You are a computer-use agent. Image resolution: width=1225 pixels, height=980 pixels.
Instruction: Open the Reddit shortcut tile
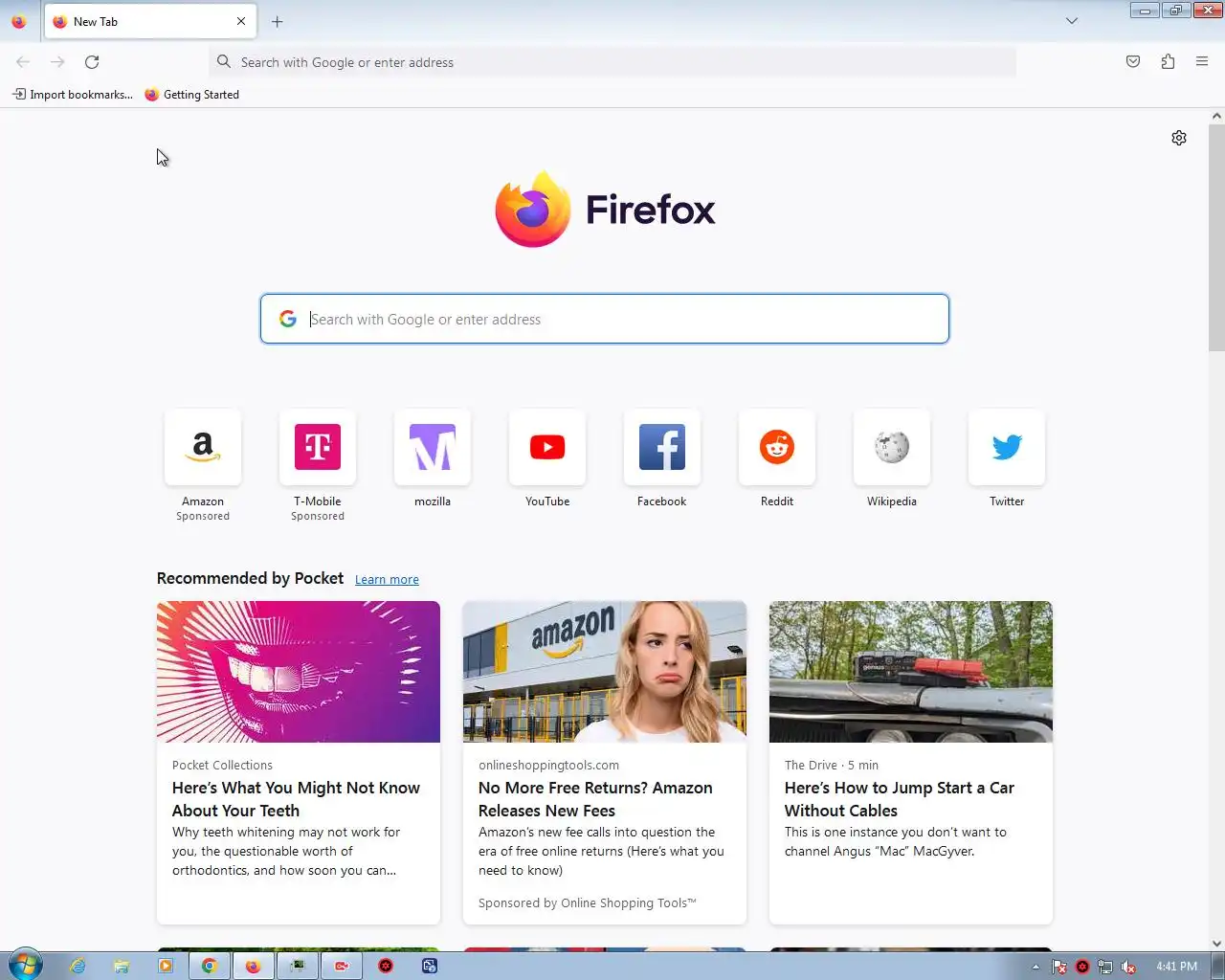point(777,447)
